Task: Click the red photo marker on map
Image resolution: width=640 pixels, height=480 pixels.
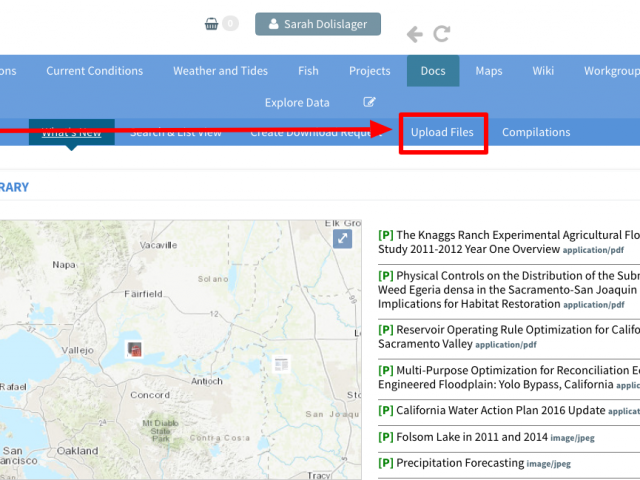Action: point(135,349)
